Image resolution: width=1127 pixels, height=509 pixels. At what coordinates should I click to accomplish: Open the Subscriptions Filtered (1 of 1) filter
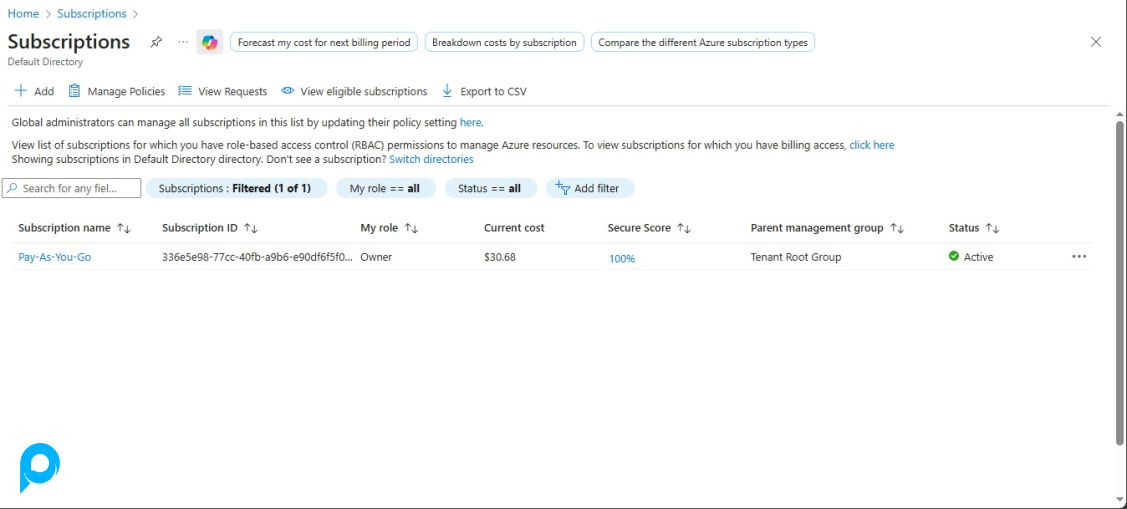coord(236,188)
